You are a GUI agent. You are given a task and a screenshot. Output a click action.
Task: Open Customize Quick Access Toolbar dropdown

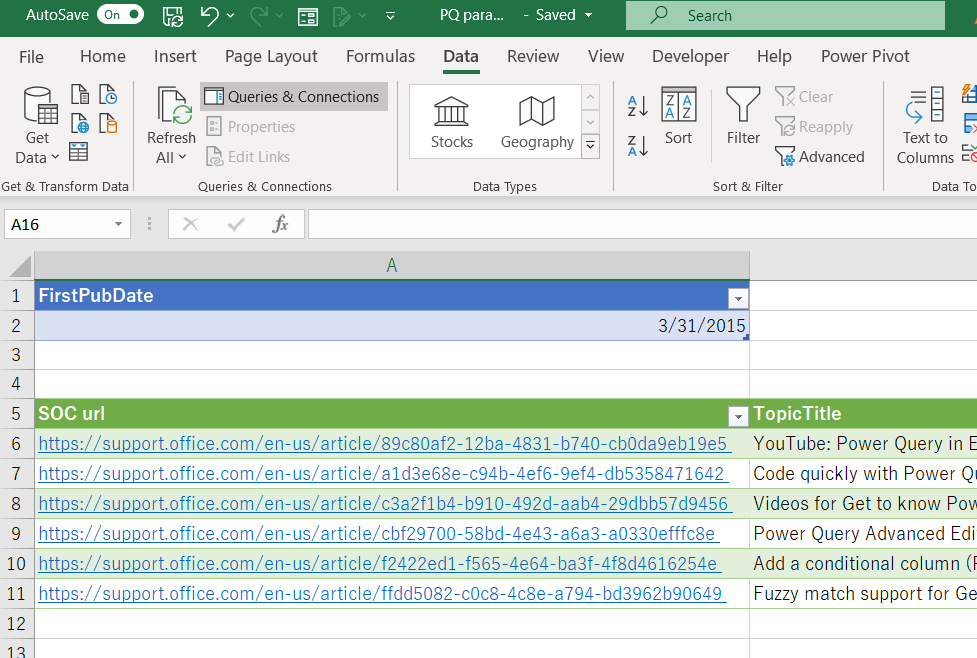pos(390,16)
